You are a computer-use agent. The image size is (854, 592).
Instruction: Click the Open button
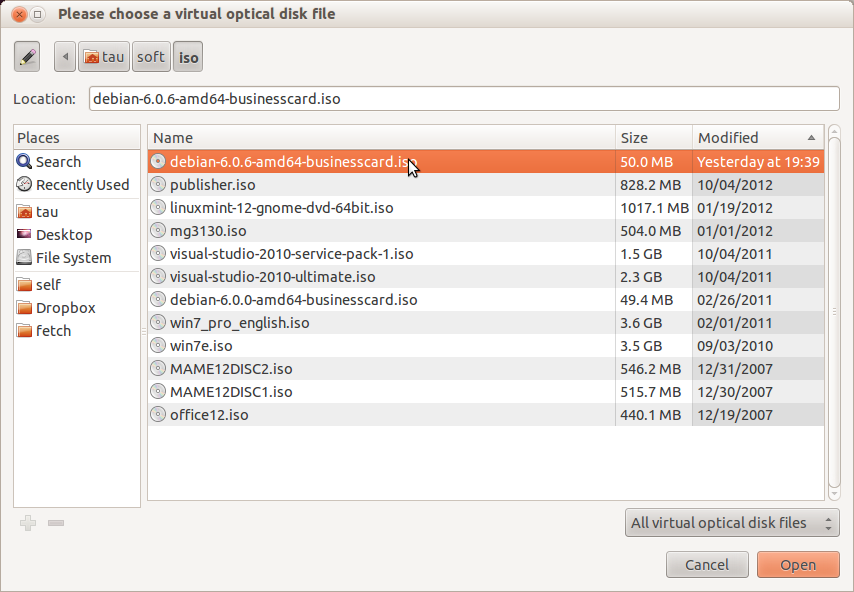(x=798, y=565)
